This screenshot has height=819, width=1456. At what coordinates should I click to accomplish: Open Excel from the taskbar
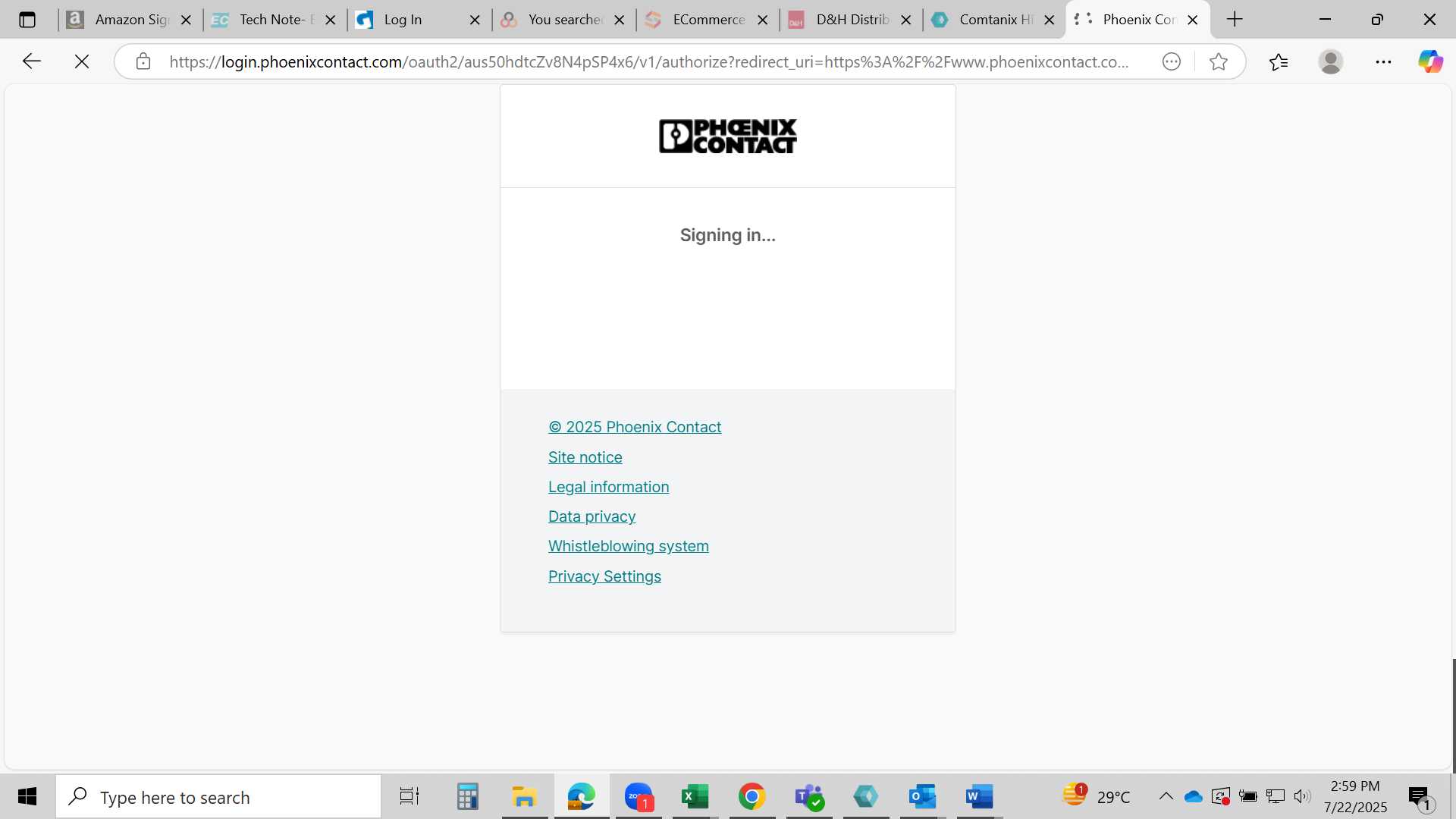[695, 796]
